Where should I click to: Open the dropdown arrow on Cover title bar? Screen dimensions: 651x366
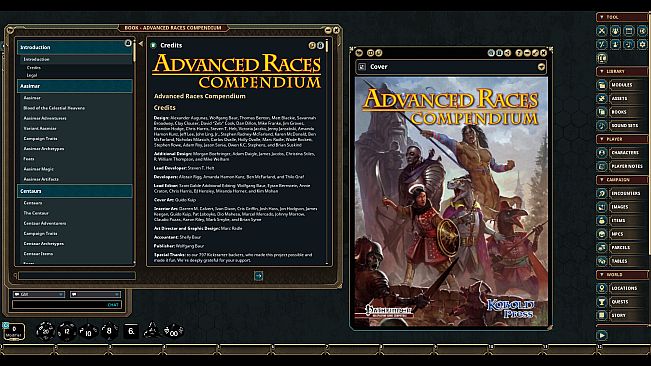(x=541, y=67)
